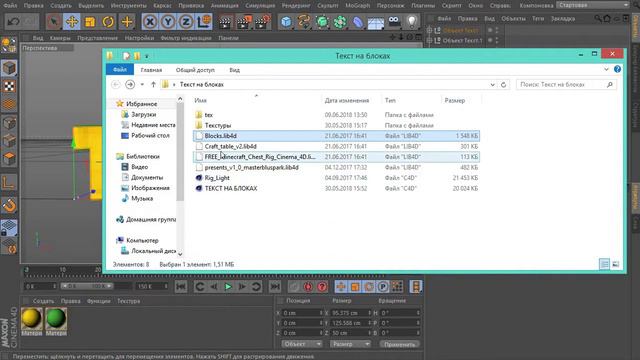Screen dimensions: 640x360
Task: Expand the address bar history dropdown
Action: tap(492, 84)
